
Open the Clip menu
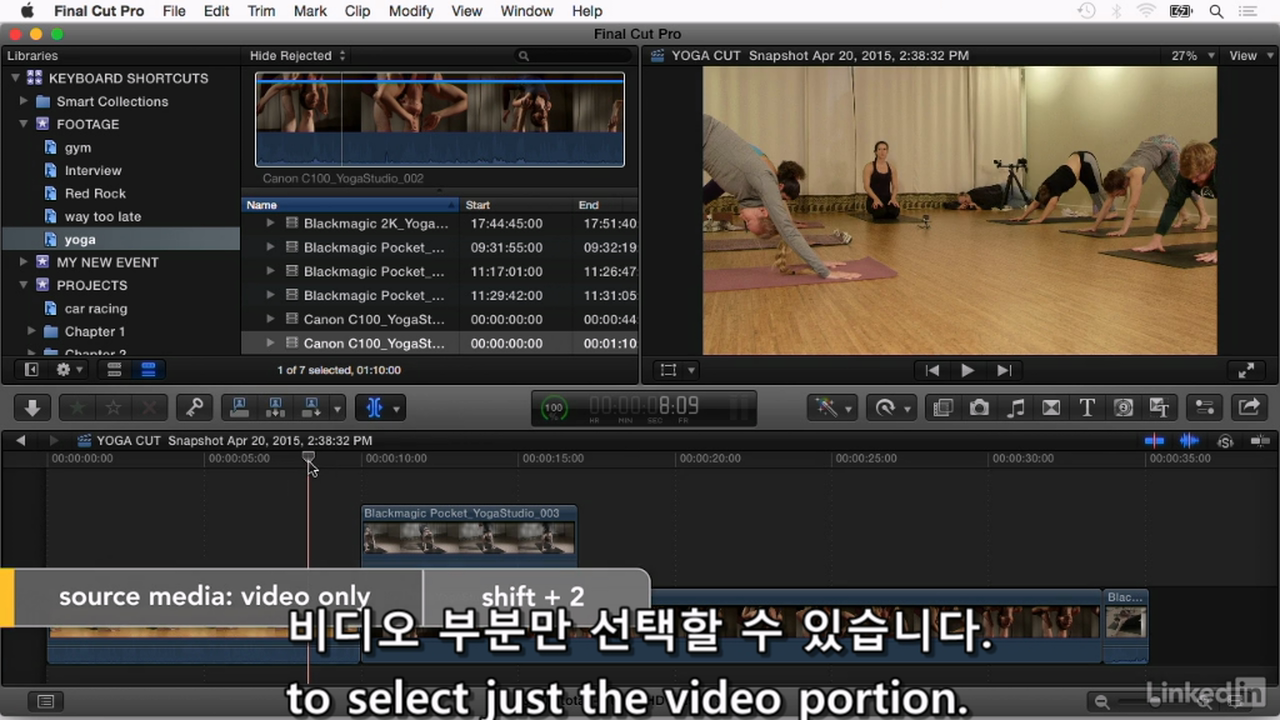point(357,11)
